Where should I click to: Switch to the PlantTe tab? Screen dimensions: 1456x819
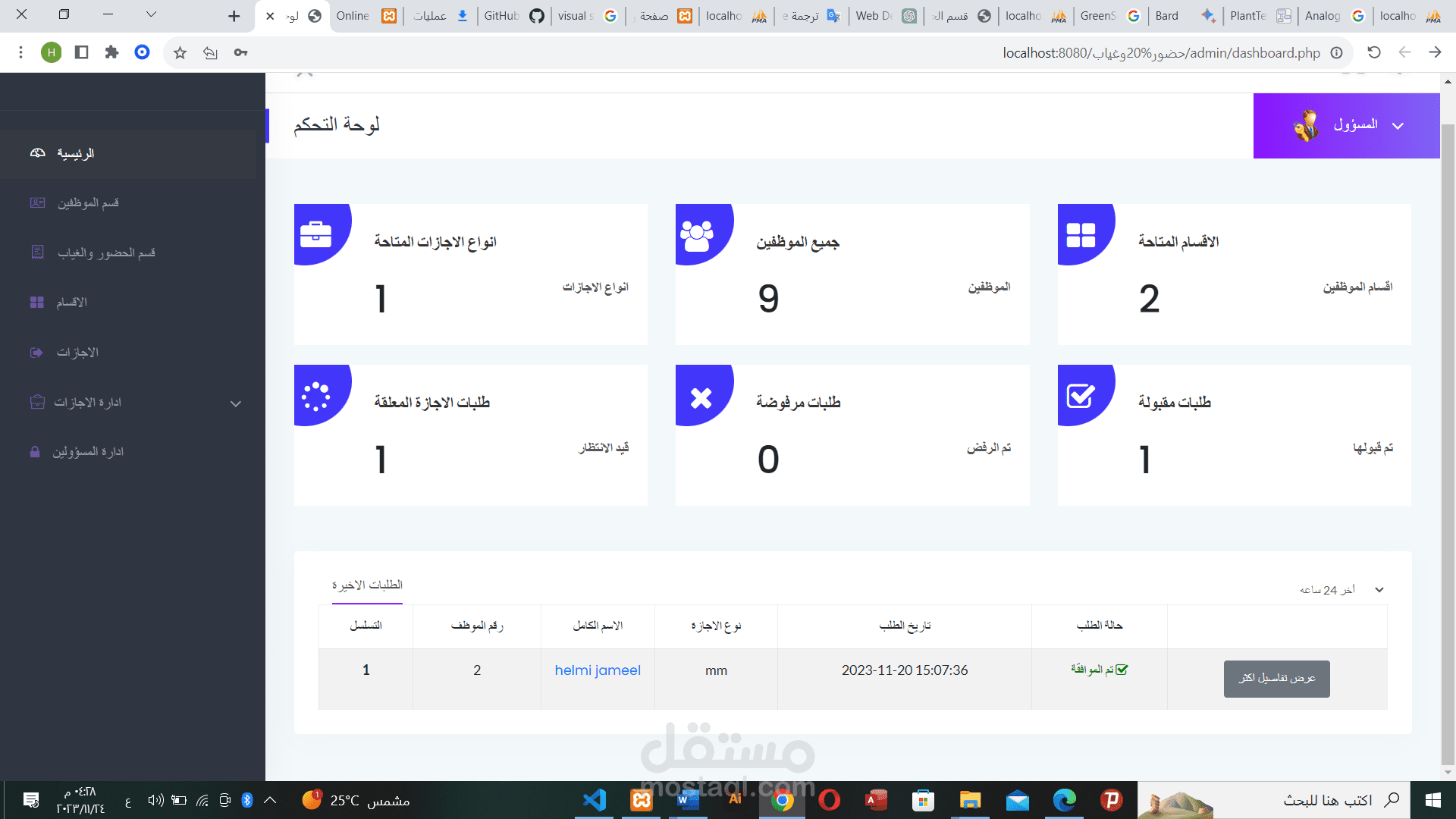tap(1260, 16)
